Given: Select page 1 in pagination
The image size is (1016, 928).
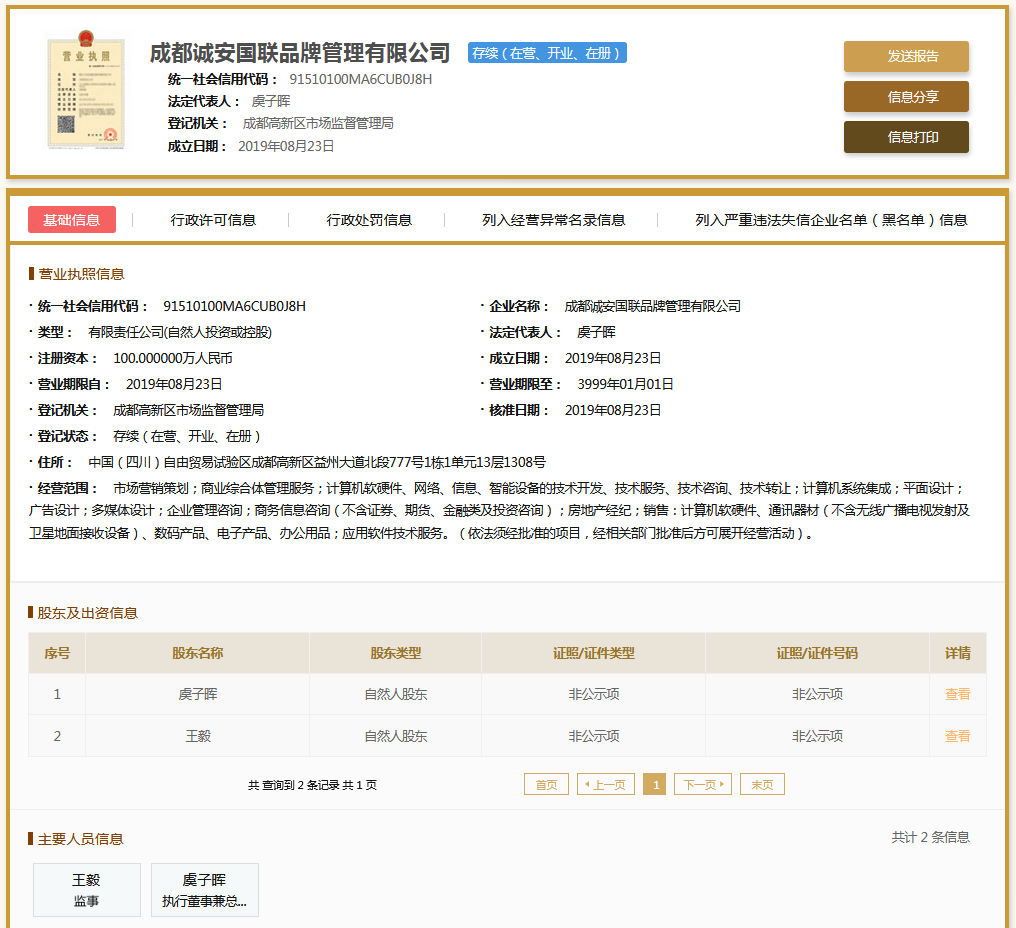Looking at the screenshot, I should coord(655,785).
